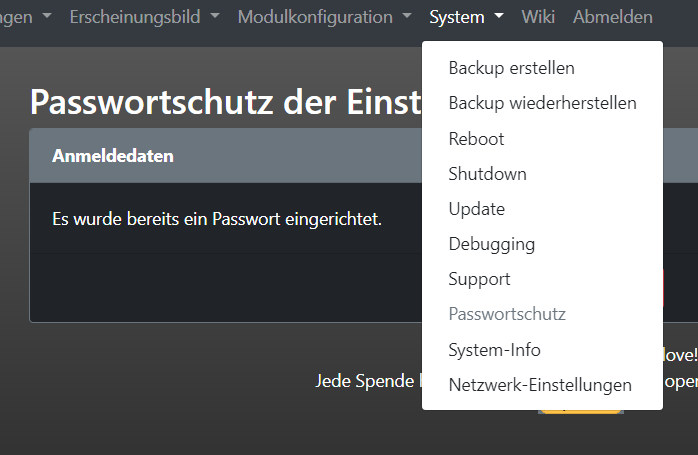Screen dimensions: 698x455
Task: Select Backup erstellen from System menu
Action: coord(511,69)
